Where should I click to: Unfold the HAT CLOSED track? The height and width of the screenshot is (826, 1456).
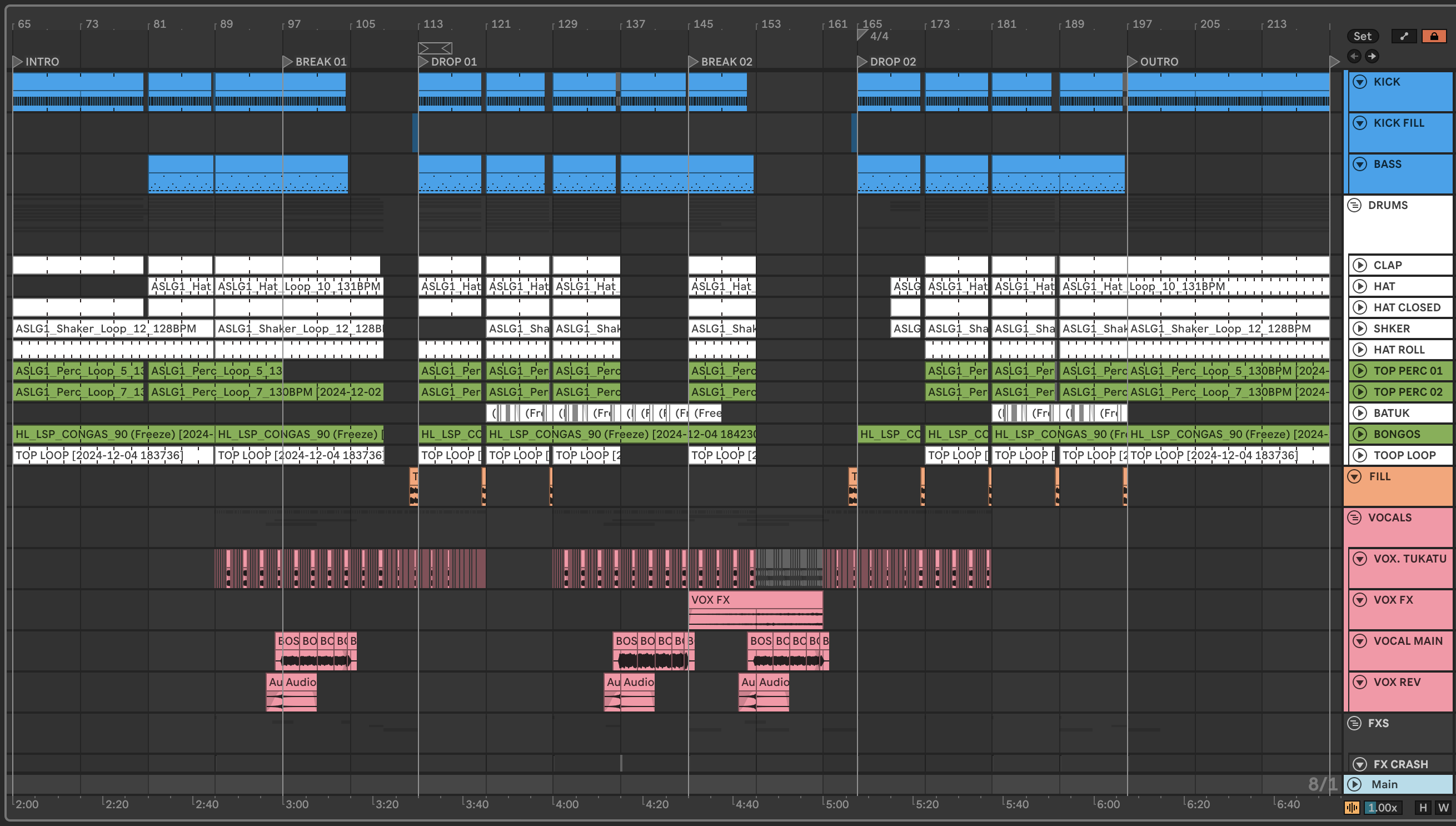[x=1359, y=307]
